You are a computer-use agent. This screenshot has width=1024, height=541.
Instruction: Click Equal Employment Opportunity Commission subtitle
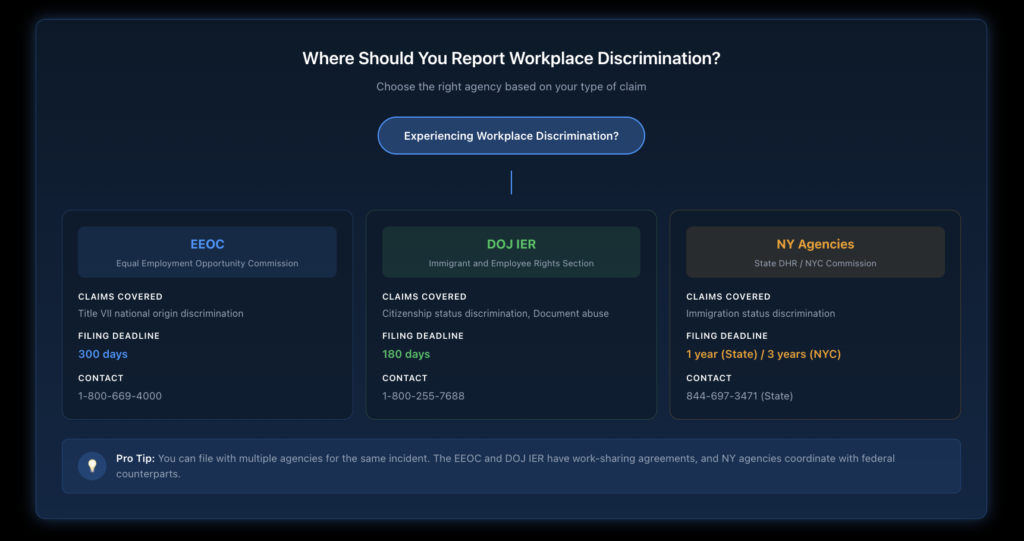click(x=207, y=263)
